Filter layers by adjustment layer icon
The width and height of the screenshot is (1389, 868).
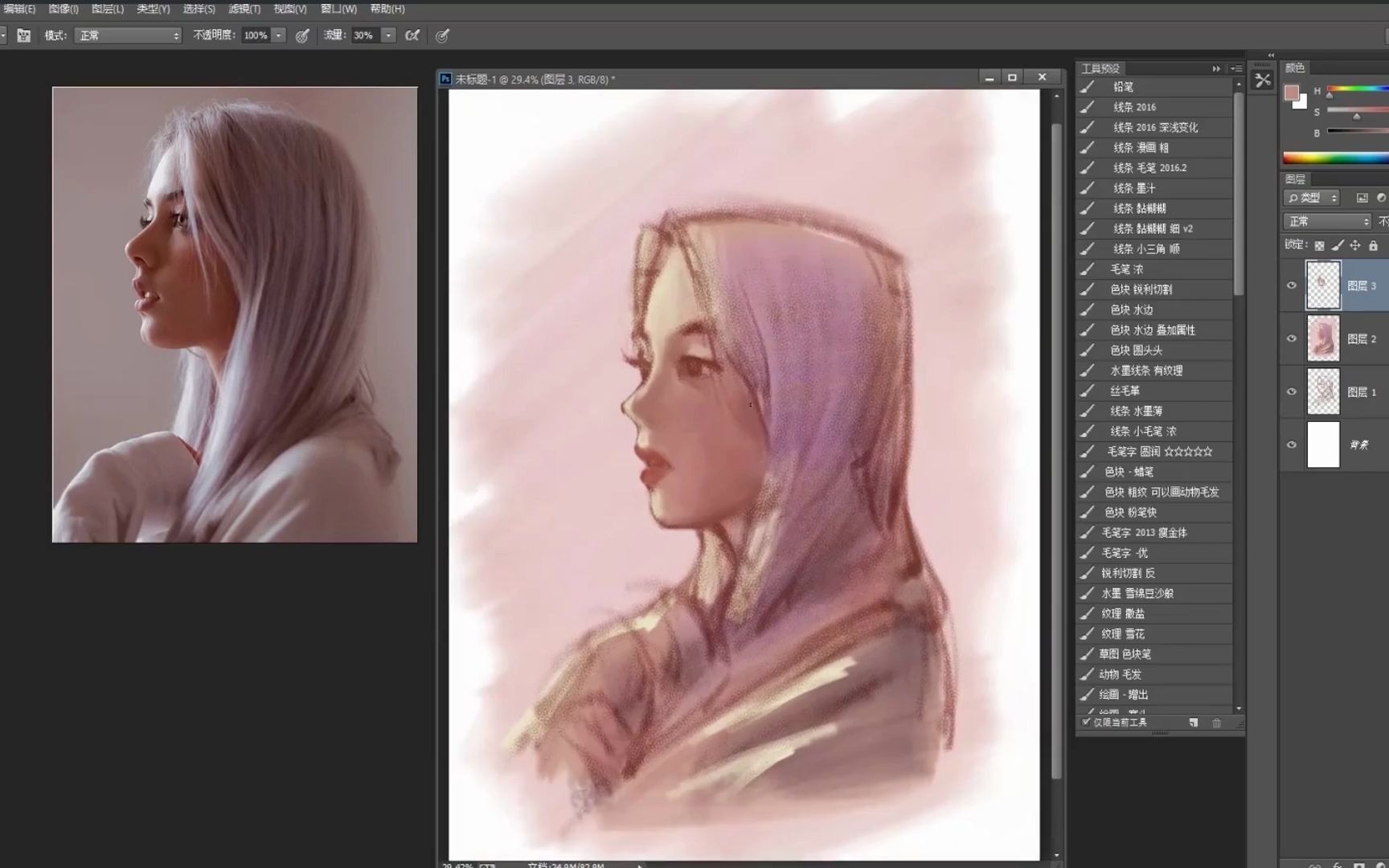point(1381,198)
